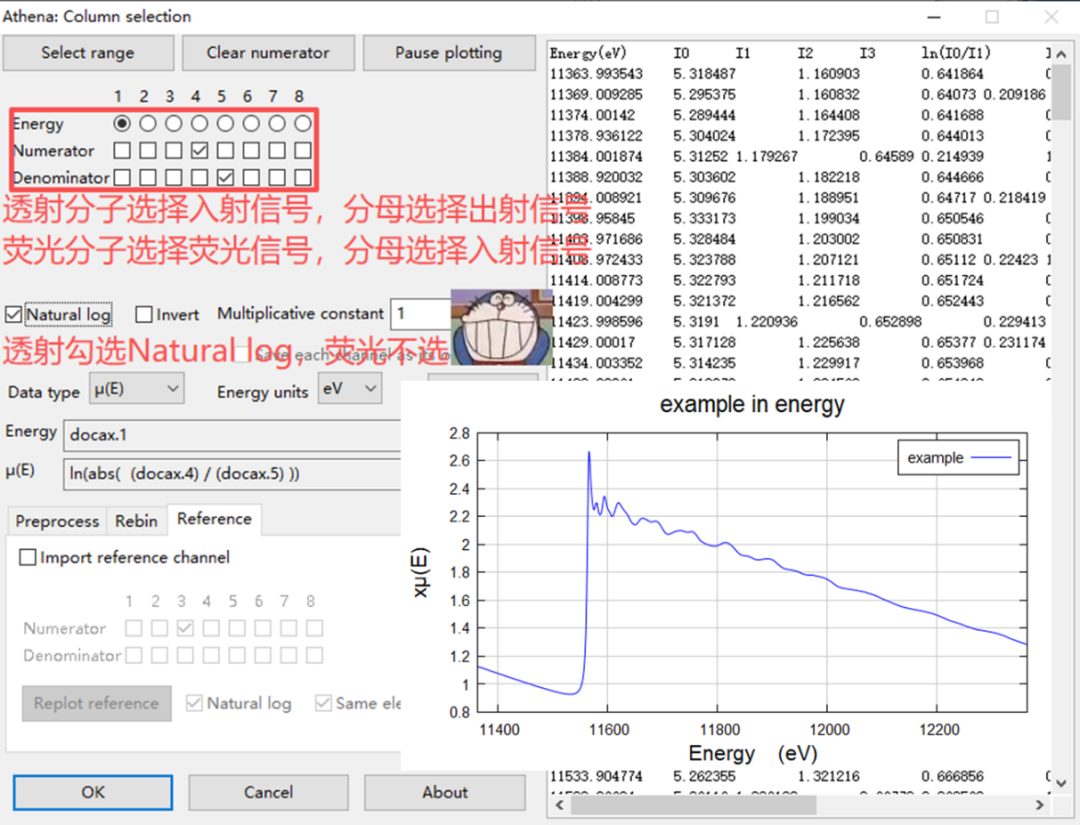Enable Import reference channel checkbox
The width and height of the screenshot is (1080, 825).
pos(28,557)
